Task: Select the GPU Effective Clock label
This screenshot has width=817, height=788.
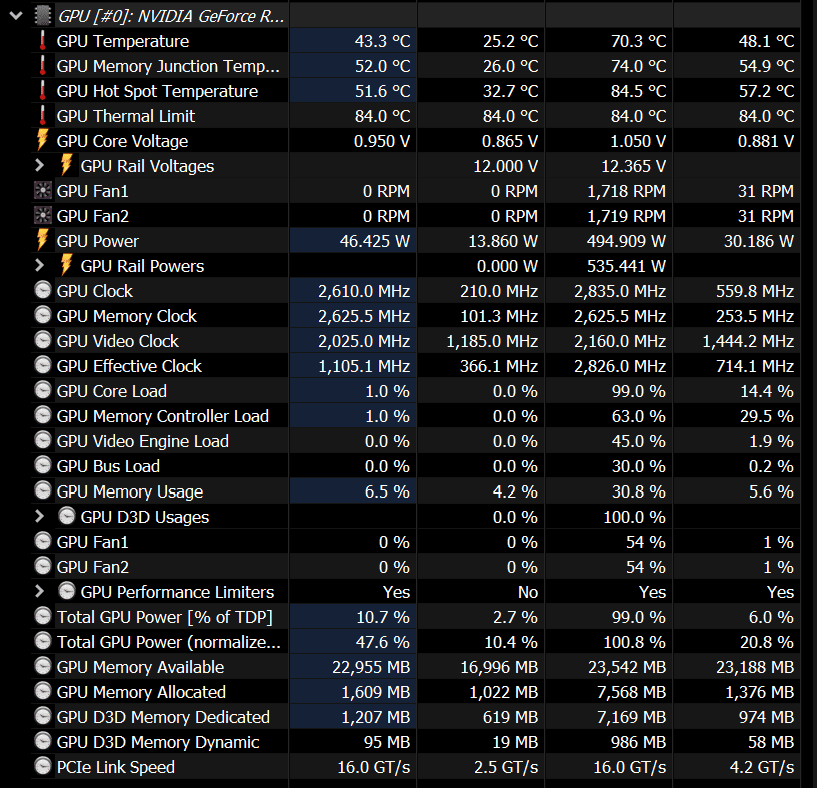Action: (129, 366)
